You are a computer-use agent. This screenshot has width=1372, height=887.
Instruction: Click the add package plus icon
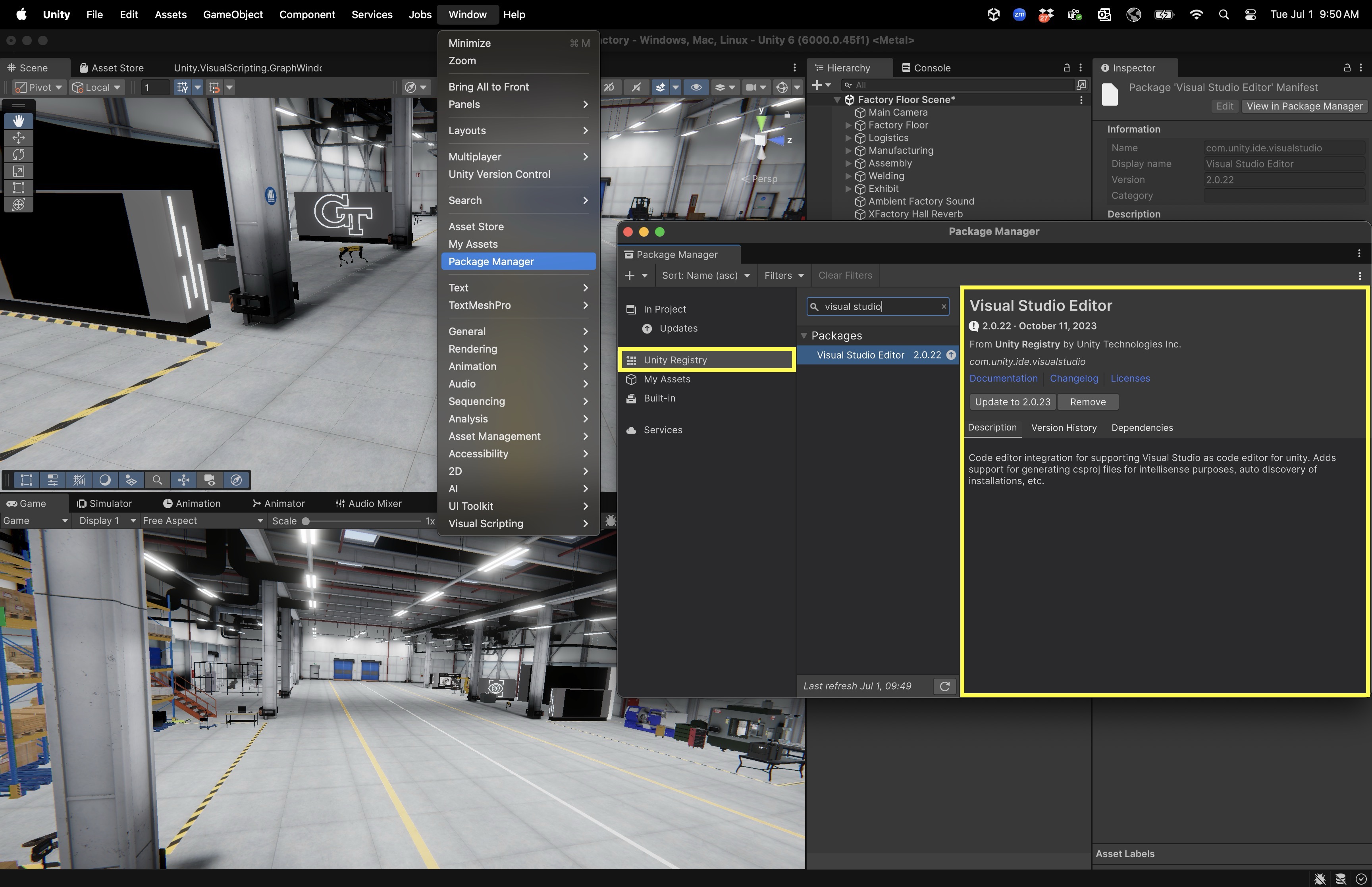pos(629,276)
